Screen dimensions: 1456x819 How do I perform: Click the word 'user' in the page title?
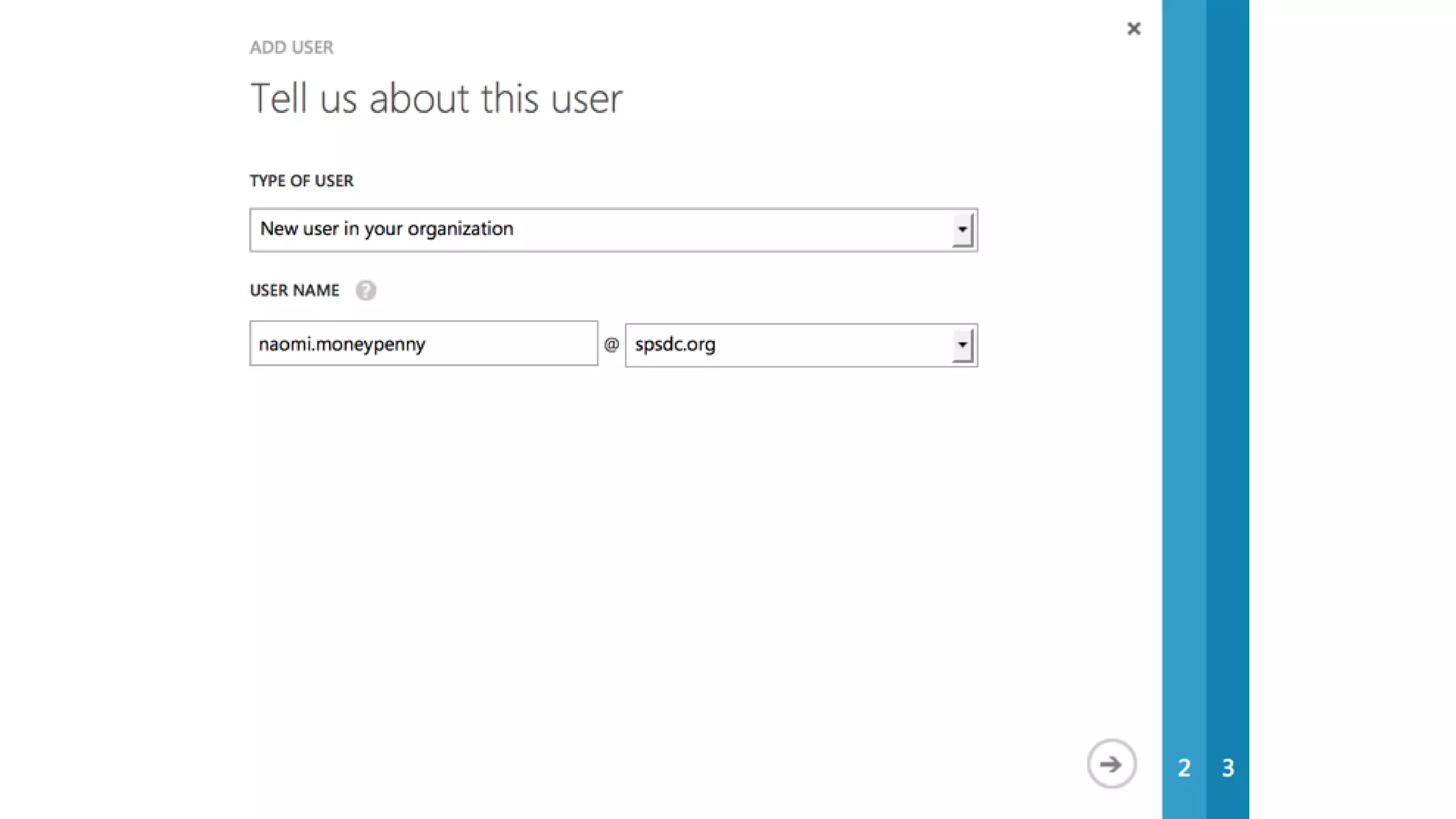coord(587,99)
